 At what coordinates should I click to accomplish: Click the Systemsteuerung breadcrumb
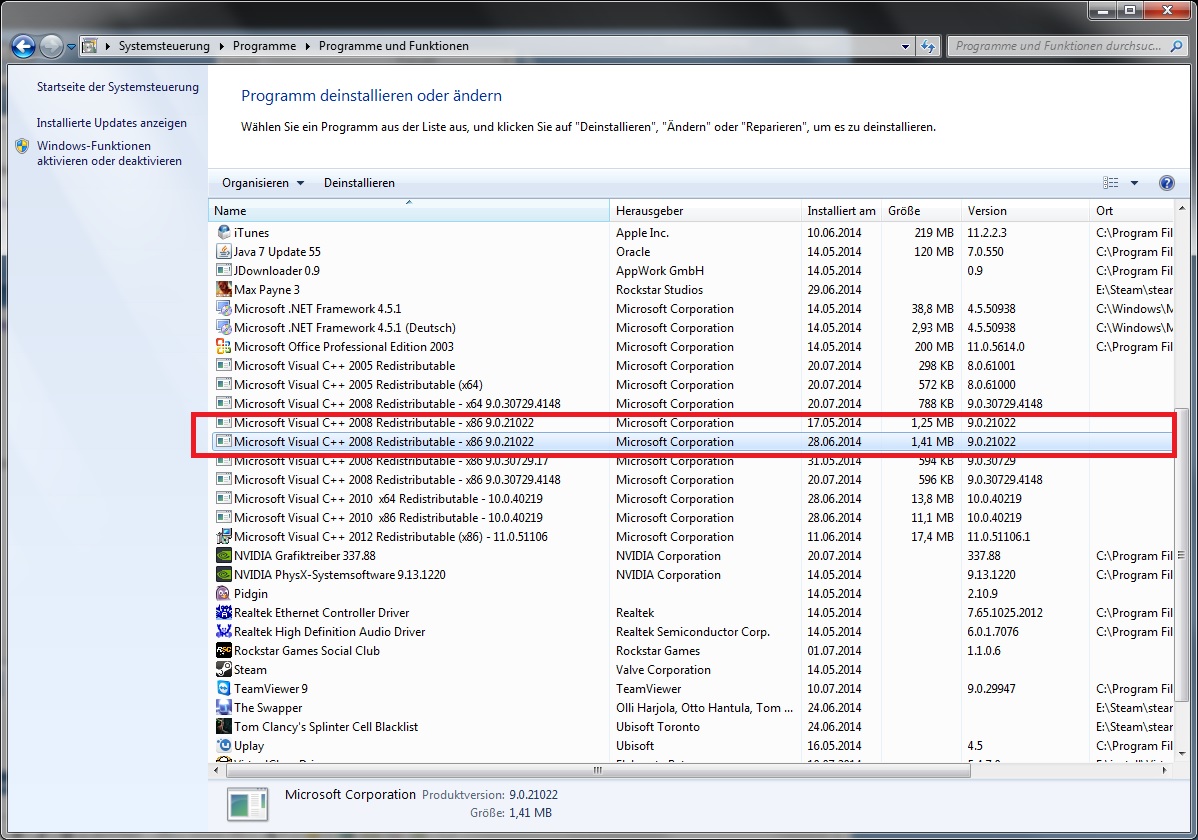(x=164, y=46)
